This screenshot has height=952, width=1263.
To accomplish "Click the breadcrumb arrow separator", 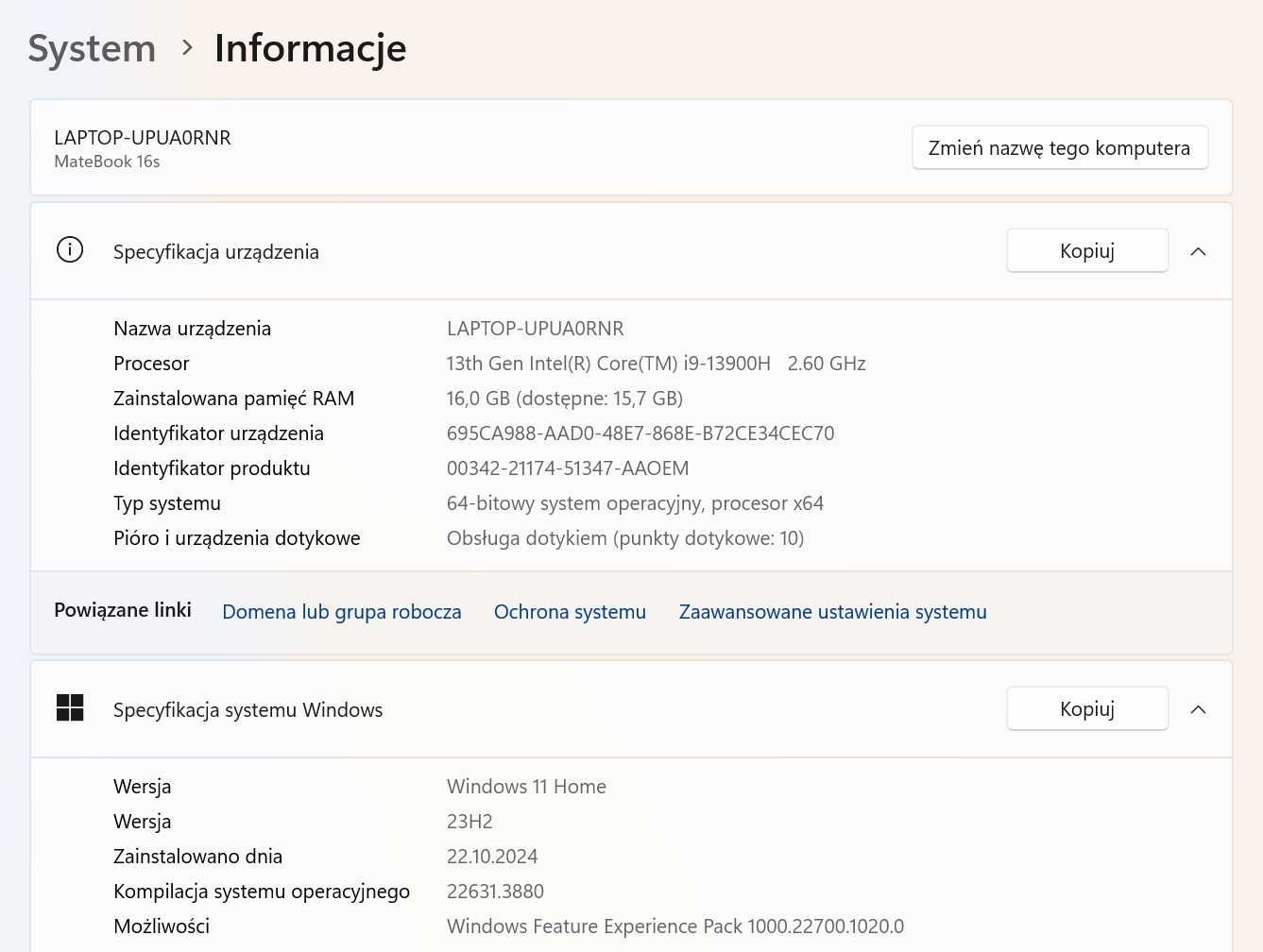I will (x=187, y=47).
